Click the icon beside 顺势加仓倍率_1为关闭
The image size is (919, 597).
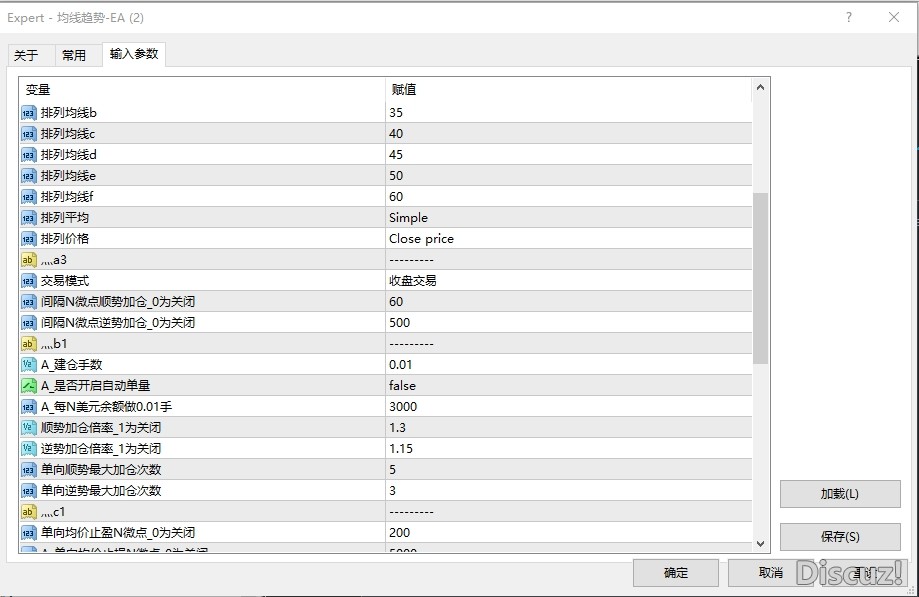29,428
